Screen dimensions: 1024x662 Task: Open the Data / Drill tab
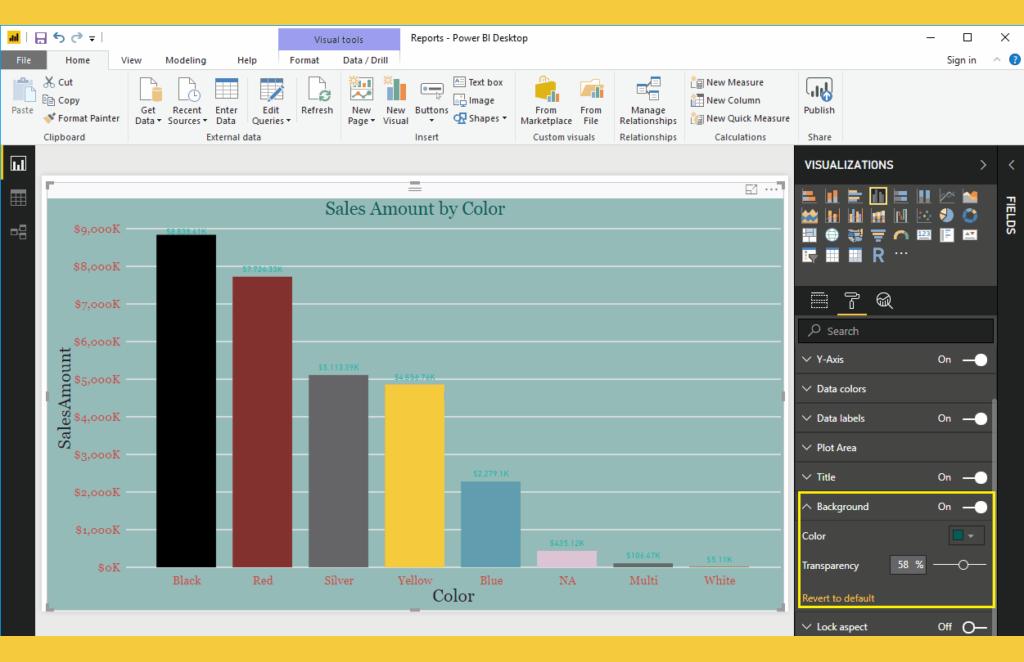pos(365,60)
